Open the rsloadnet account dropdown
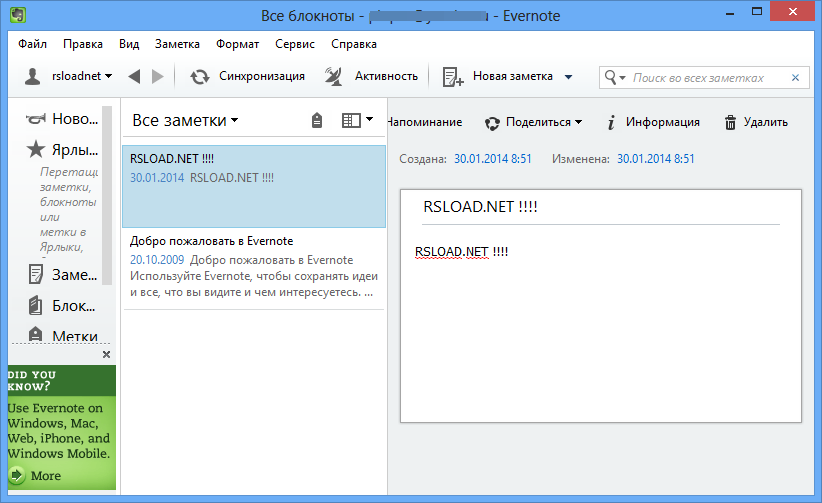Viewport: 822px width, 503px height. coord(82,76)
